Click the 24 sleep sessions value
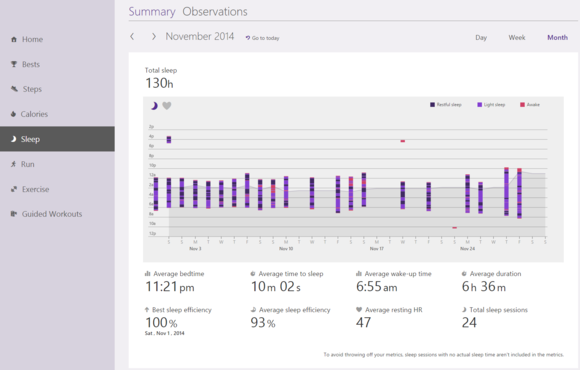The image size is (580, 370). [x=469, y=323]
